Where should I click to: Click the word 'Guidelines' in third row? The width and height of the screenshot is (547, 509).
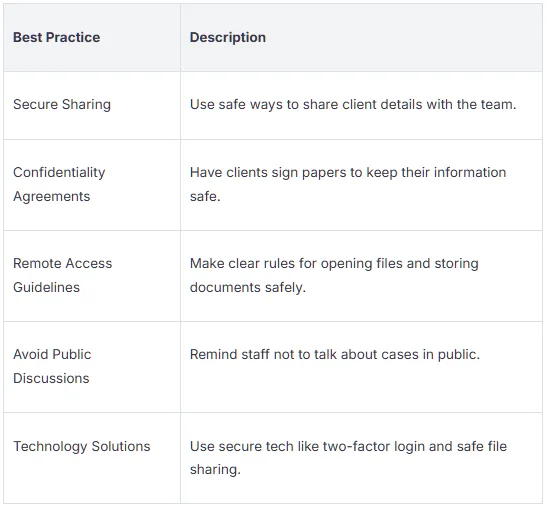point(46,287)
